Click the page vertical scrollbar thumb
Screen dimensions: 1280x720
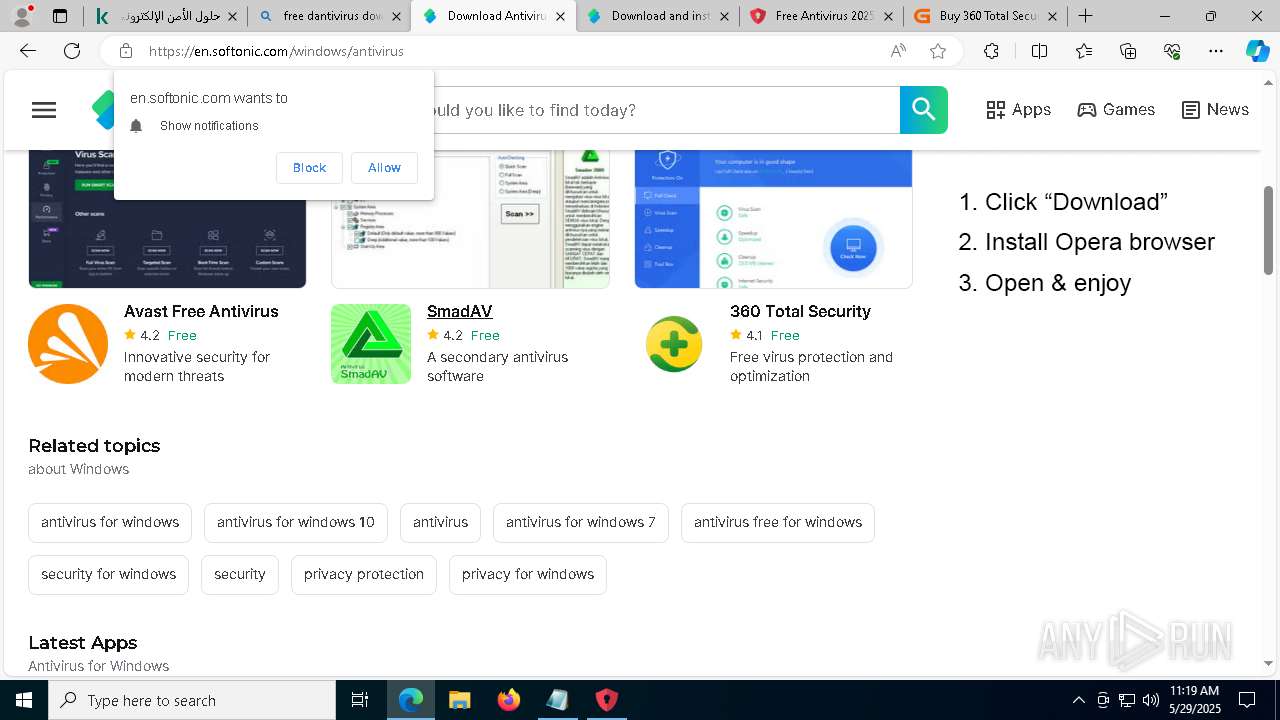coord(1269,230)
